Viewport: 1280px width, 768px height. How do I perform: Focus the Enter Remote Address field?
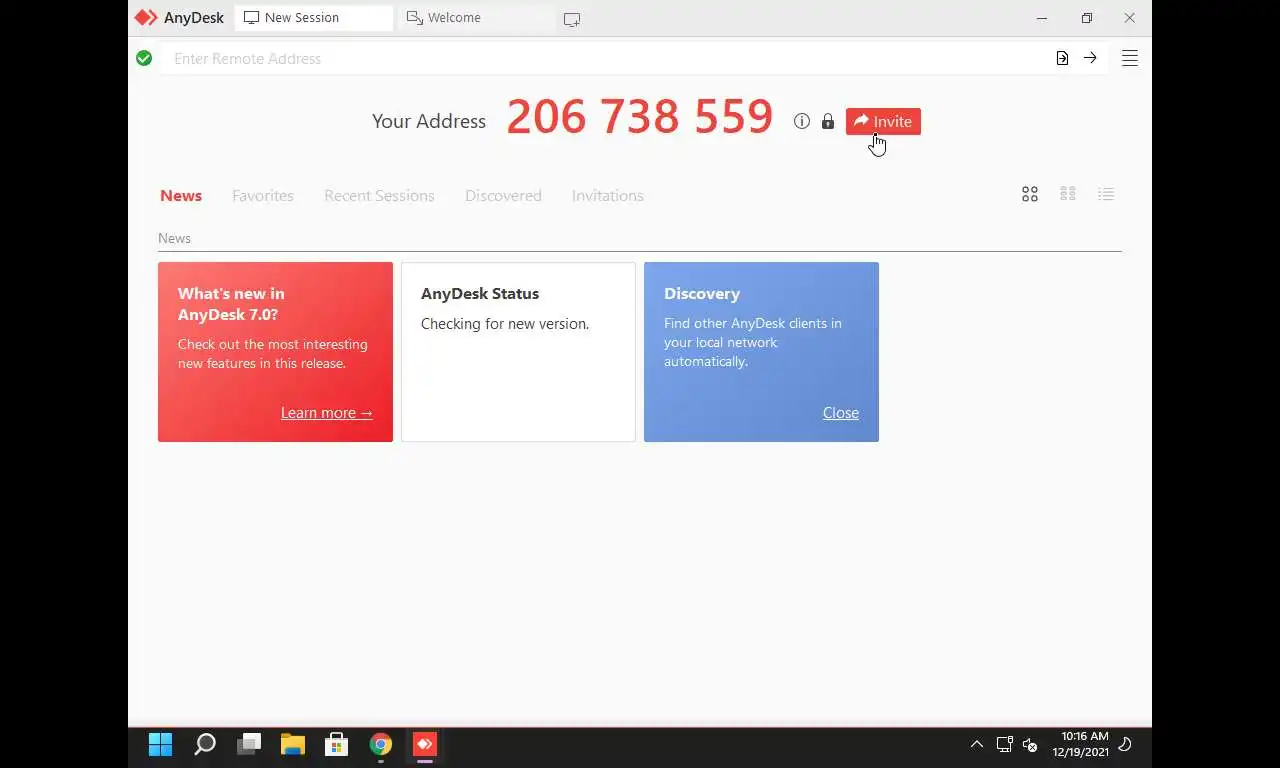603,58
